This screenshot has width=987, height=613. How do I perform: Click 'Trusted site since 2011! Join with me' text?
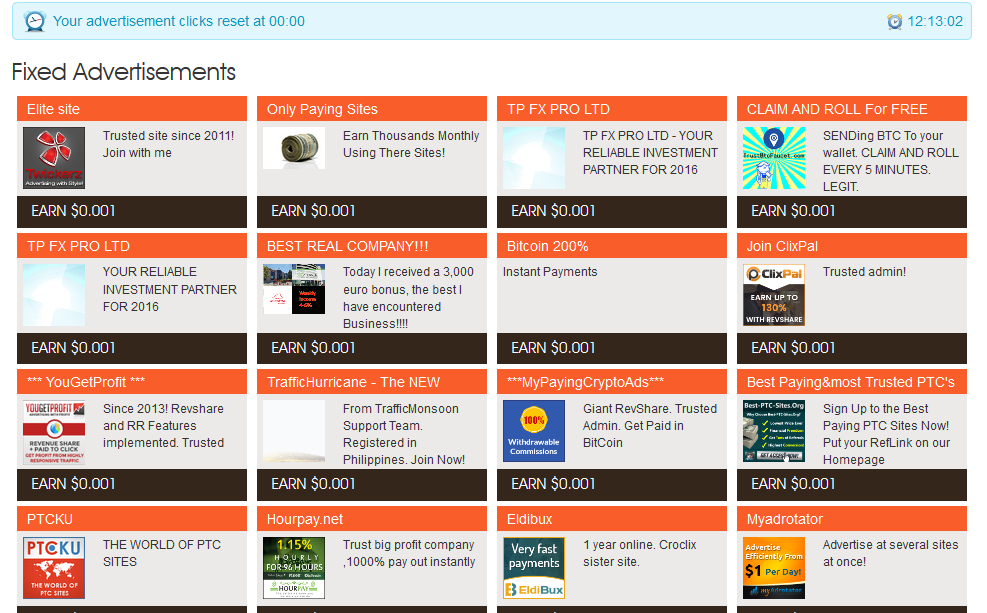coord(168,144)
